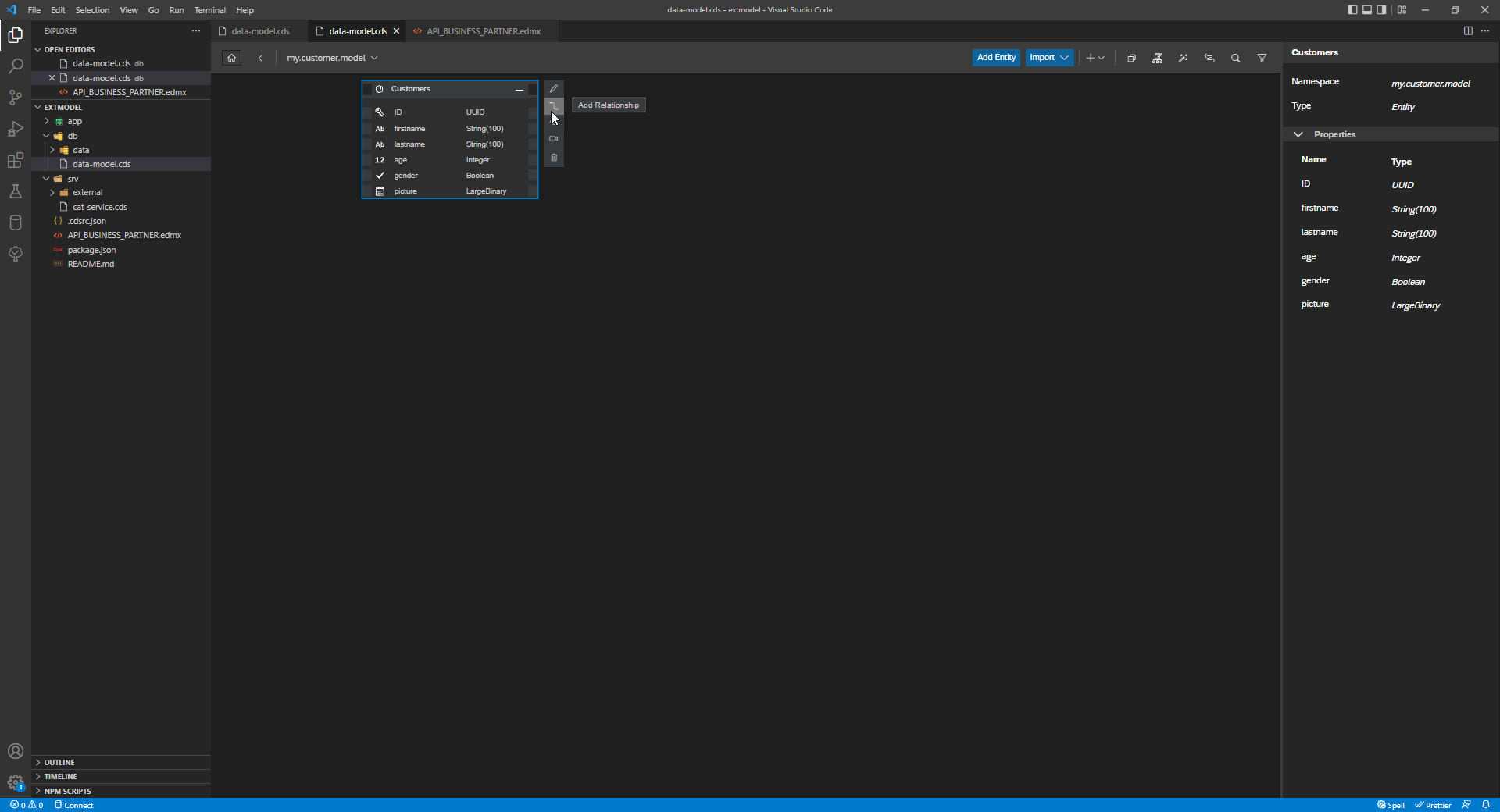Open the search icon in the modeler toolbar
Image resolution: width=1500 pixels, height=812 pixels.
(x=1236, y=58)
